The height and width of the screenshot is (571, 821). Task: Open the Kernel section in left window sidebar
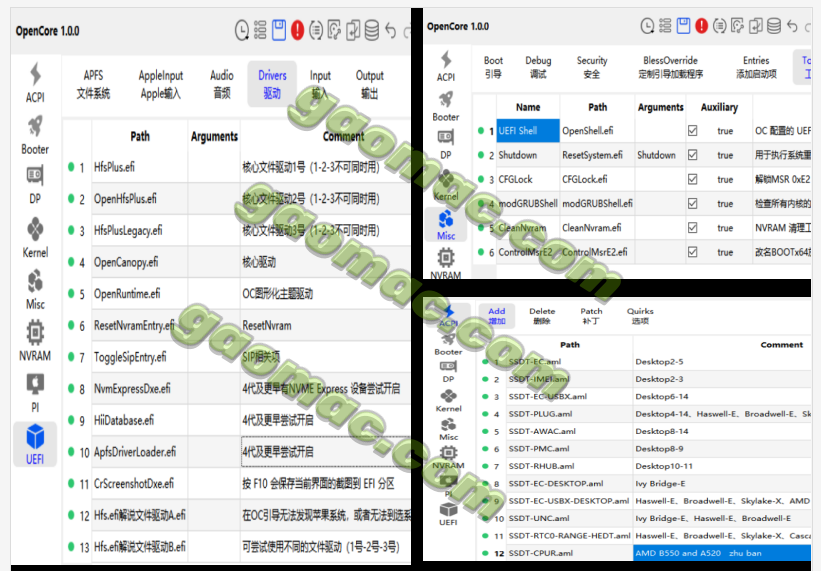[35, 238]
